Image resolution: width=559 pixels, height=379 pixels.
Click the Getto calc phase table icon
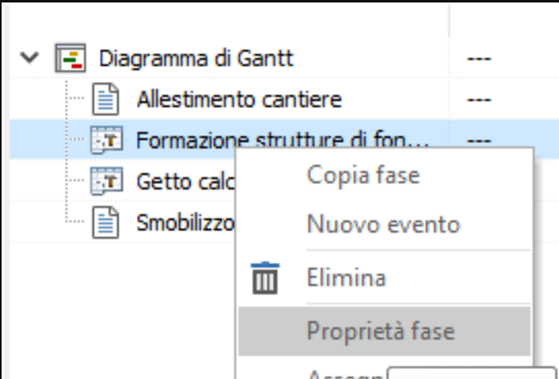click(x=107, y=181)
